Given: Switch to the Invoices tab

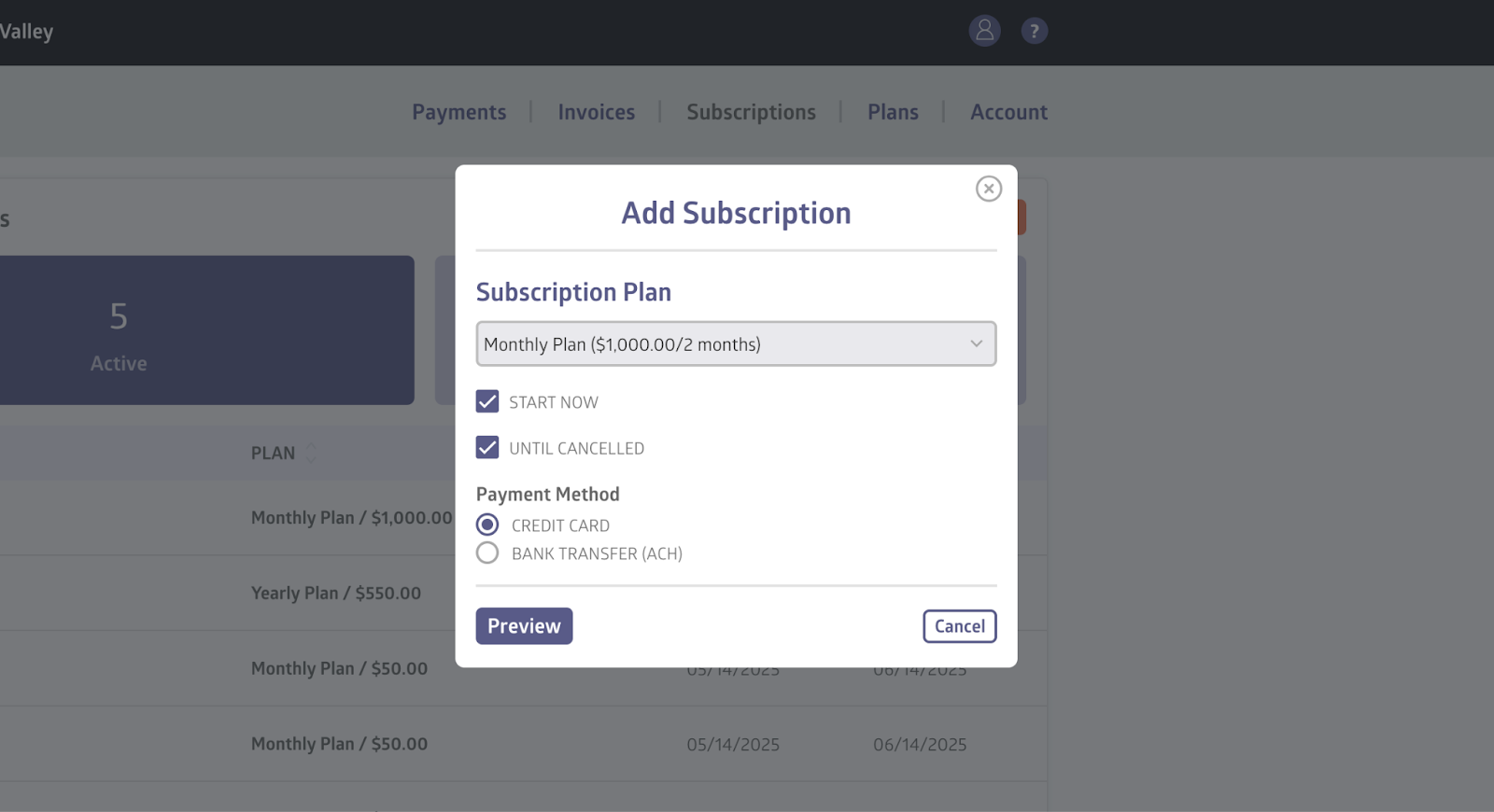Looking at the screenshot, I should pyautogui.click(x=596, y=112).
